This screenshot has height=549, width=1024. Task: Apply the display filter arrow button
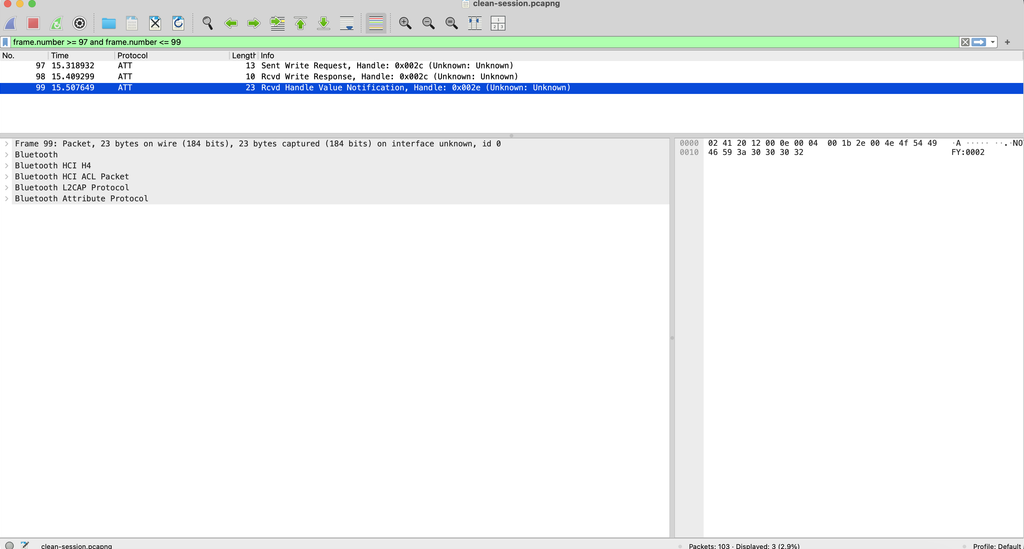point(978,42)
